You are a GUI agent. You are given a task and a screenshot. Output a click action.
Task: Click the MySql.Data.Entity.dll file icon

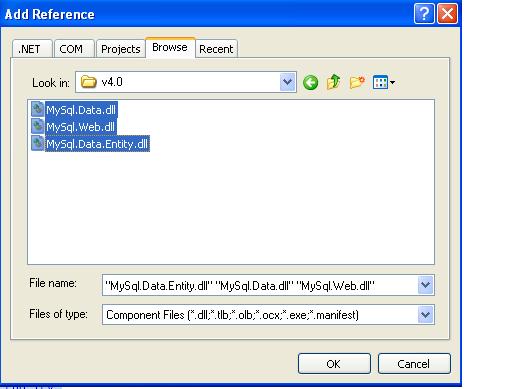pos(38,144)
